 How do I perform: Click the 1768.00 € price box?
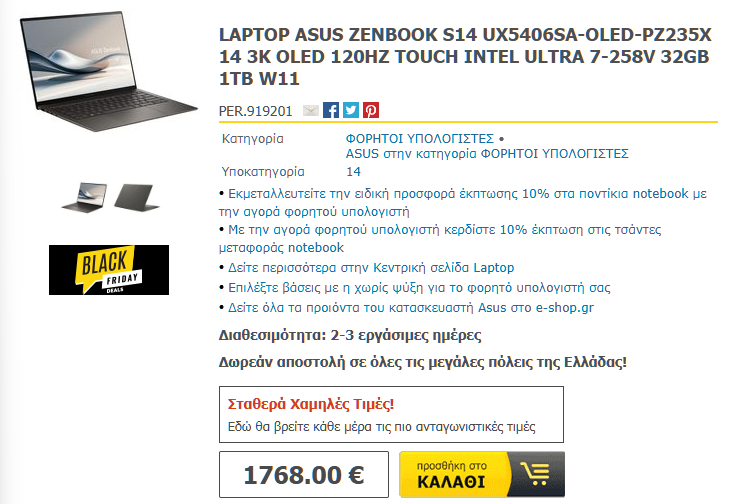coord(304,474)
